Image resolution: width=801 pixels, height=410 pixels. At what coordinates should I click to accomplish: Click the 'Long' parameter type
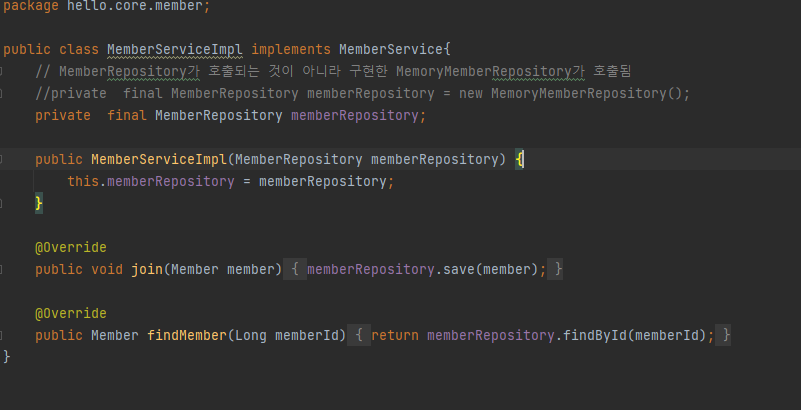point(250,335)
